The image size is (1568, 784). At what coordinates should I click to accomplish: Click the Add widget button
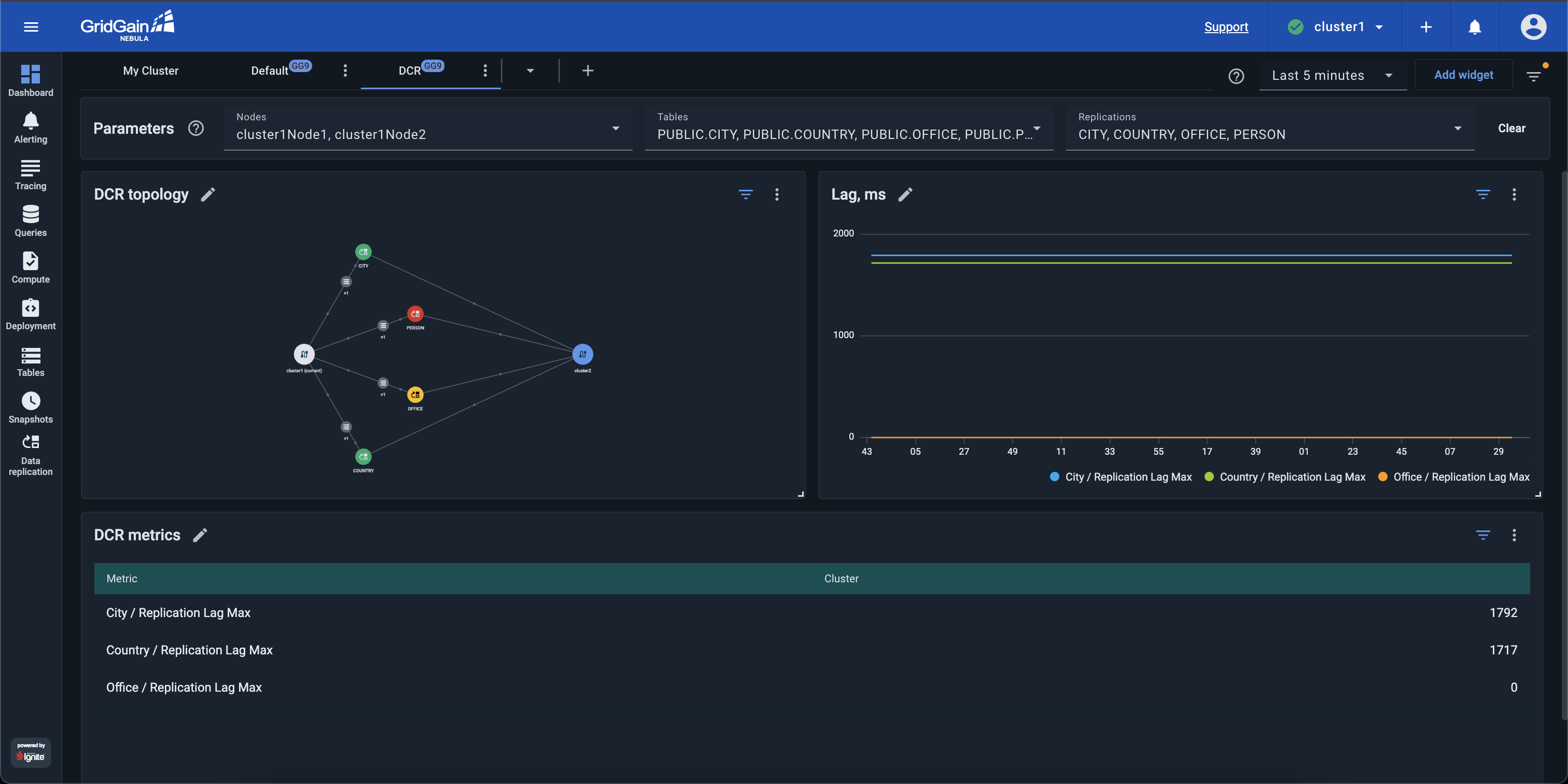(1463, 75)
